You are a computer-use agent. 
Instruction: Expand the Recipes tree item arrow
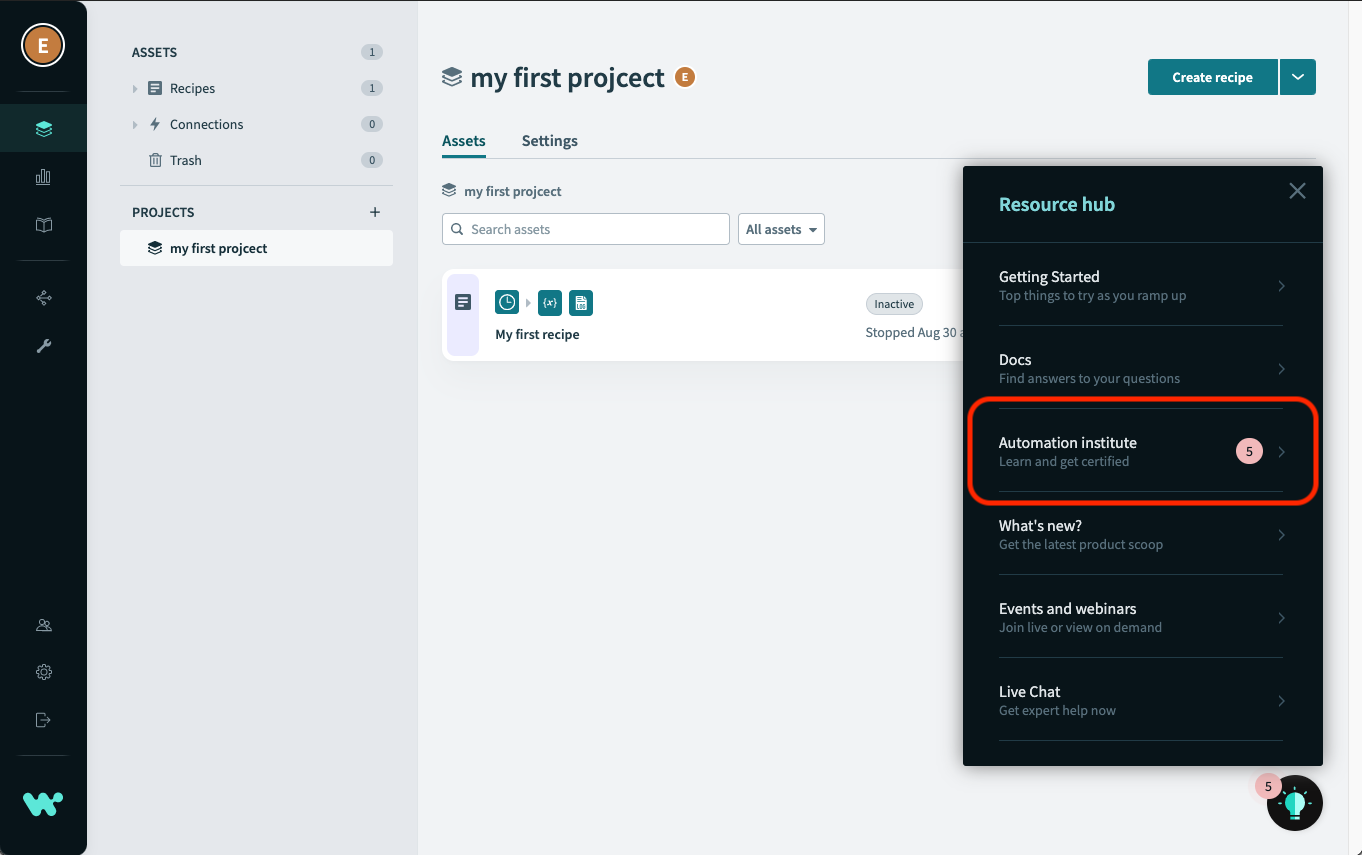[135, 89]
